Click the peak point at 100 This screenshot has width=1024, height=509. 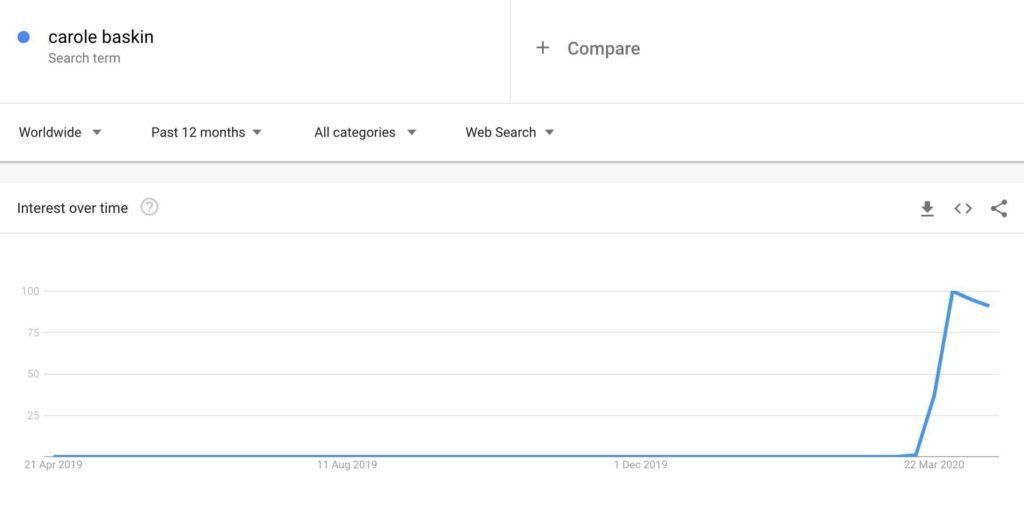[953, 292]
